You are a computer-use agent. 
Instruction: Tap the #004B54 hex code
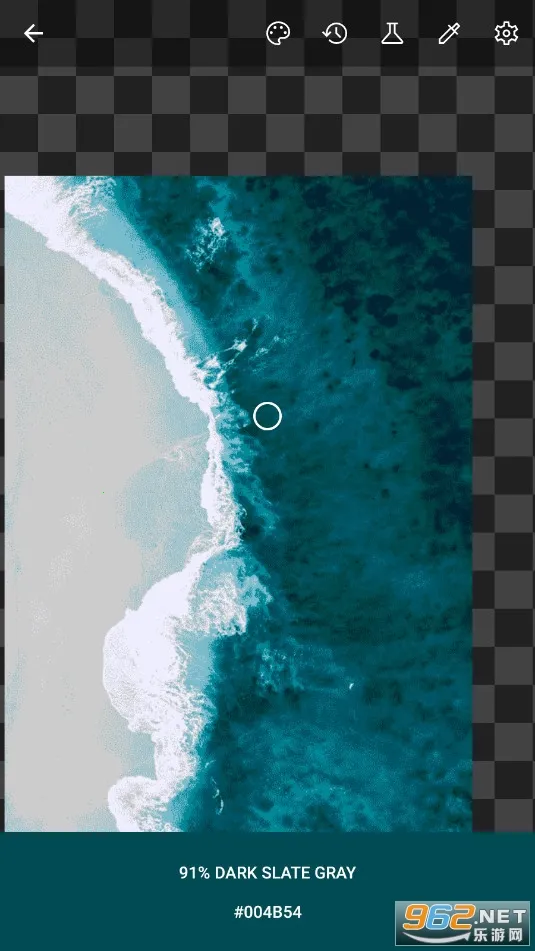pyautogui.click(x=268, y=912)
